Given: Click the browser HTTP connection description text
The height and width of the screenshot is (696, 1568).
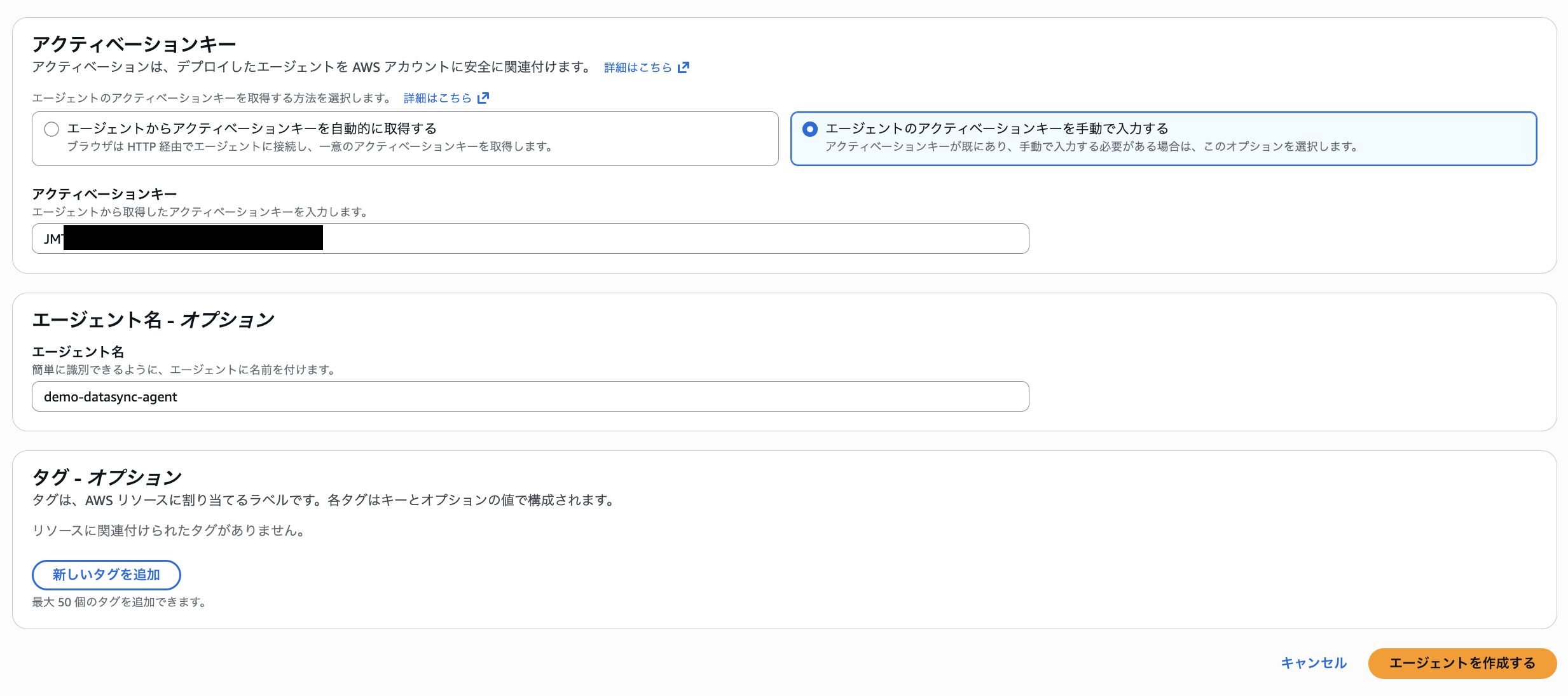Looking at the screenshot, I should tap(311, 147).
